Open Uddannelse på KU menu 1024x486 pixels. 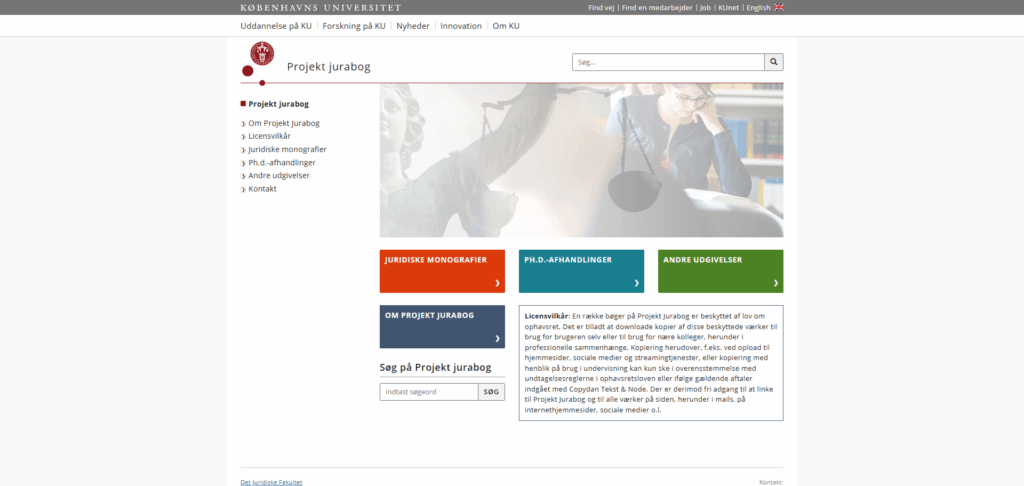coord(276,26)
